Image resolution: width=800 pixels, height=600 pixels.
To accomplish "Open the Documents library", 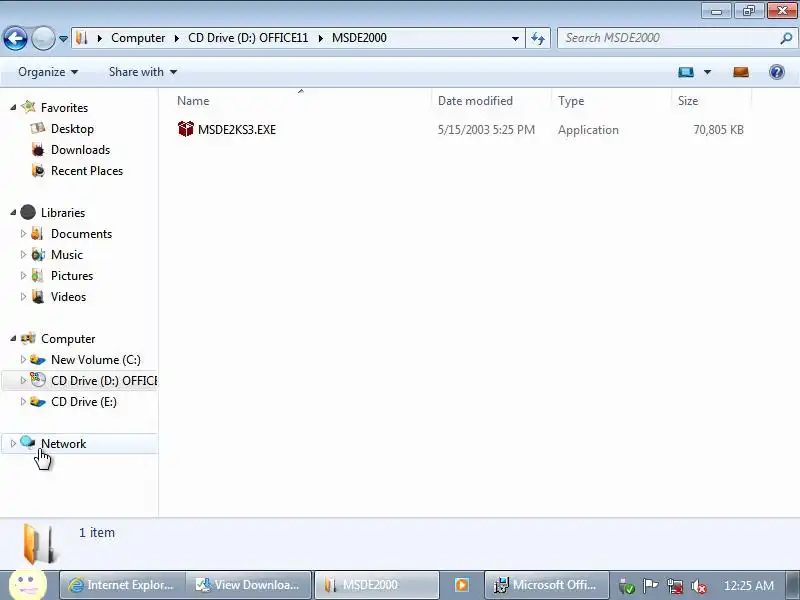I will 81,234.
